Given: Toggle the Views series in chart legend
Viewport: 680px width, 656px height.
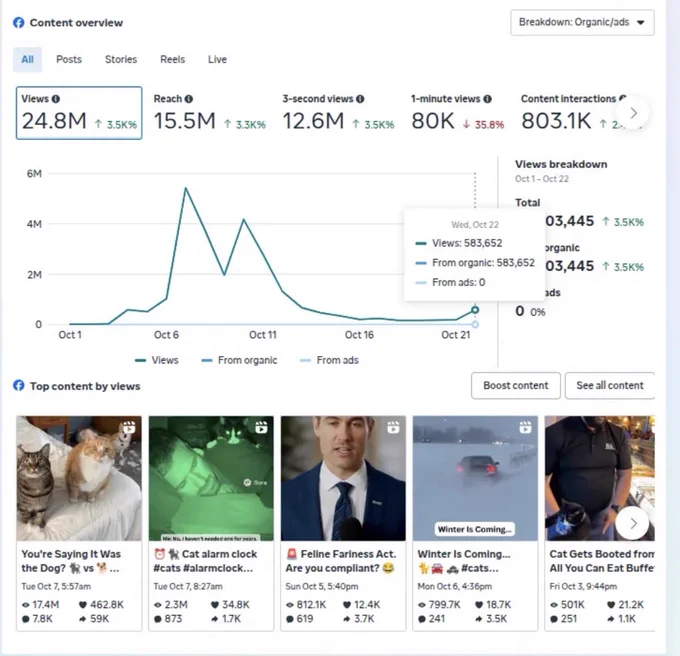Looking at the screenshot, I should coord(157,360).
